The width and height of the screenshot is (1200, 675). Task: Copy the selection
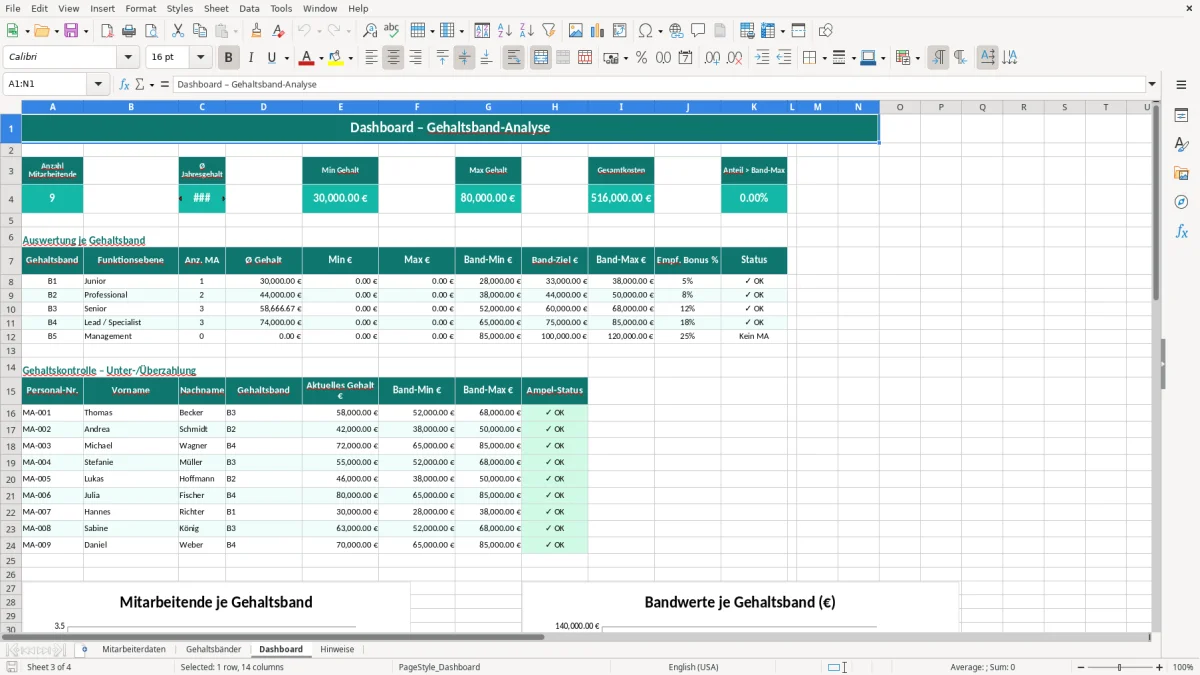click(x=200, y=31)
